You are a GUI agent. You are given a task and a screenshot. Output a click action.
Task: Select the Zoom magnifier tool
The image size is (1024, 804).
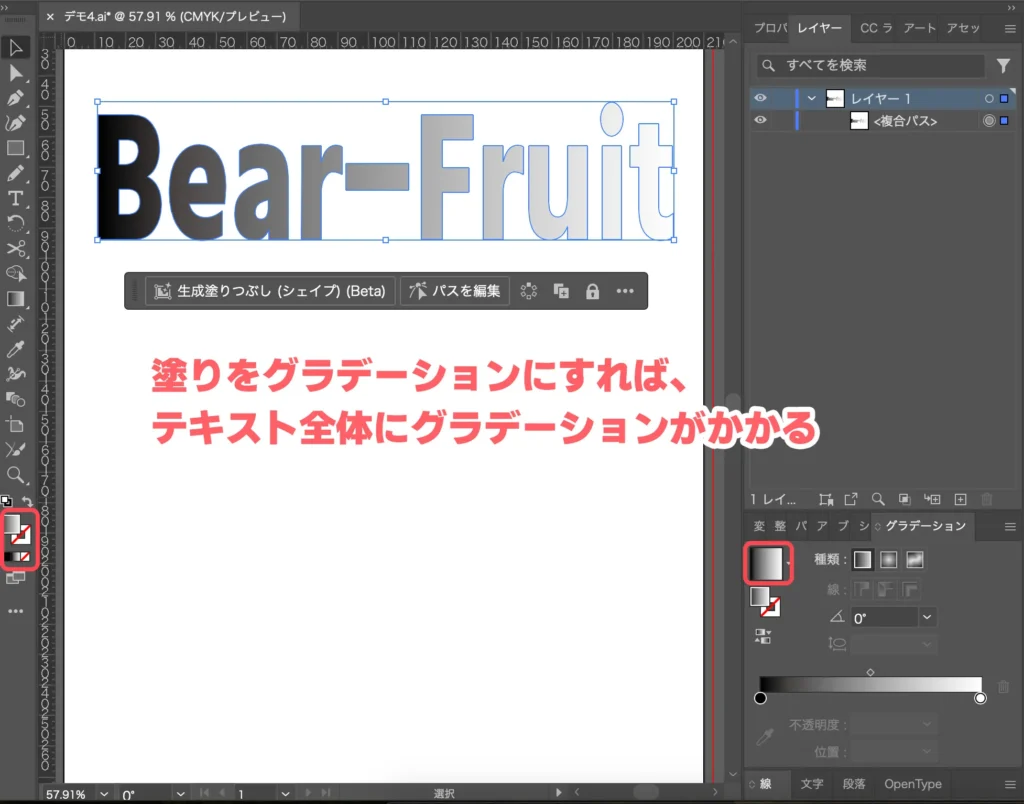pyautogui.click(x=16, y=474)
